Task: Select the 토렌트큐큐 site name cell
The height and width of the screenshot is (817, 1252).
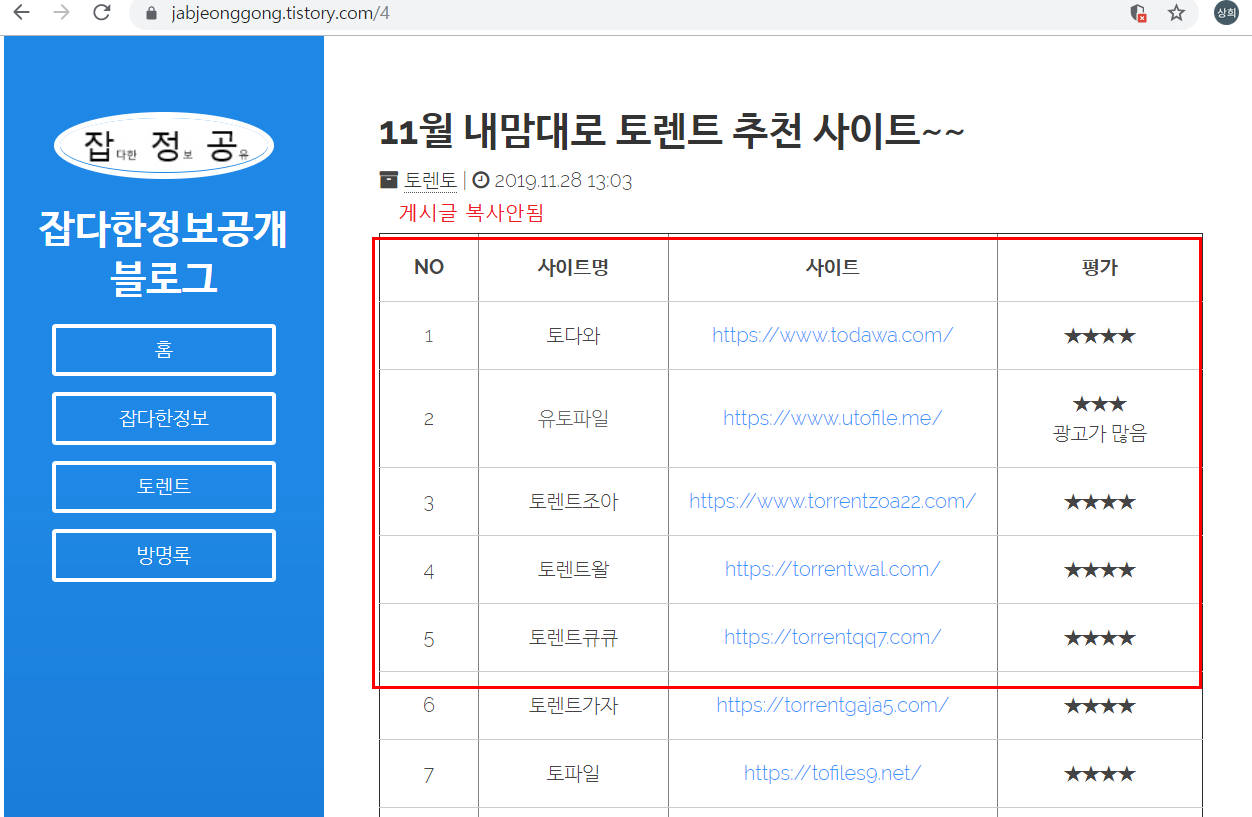Action: [573, 637]
